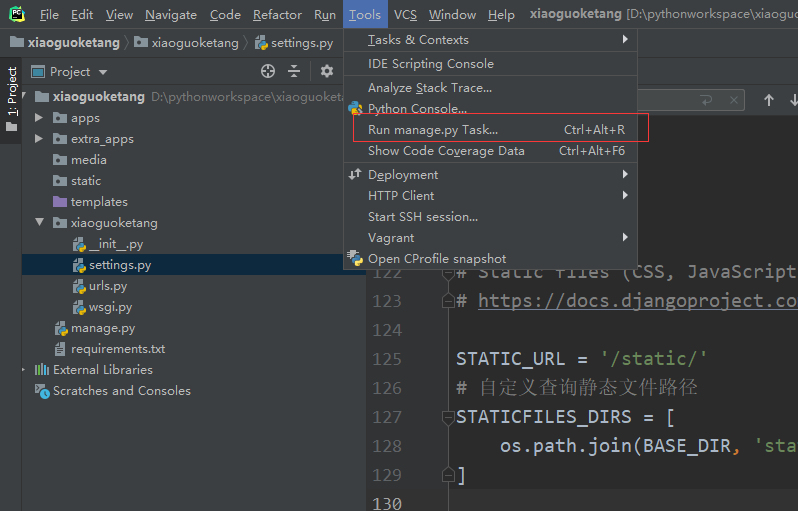Open the Project view dropdown arrow
The height and width of the screenshot is (511, 798).
click(103, 72)
